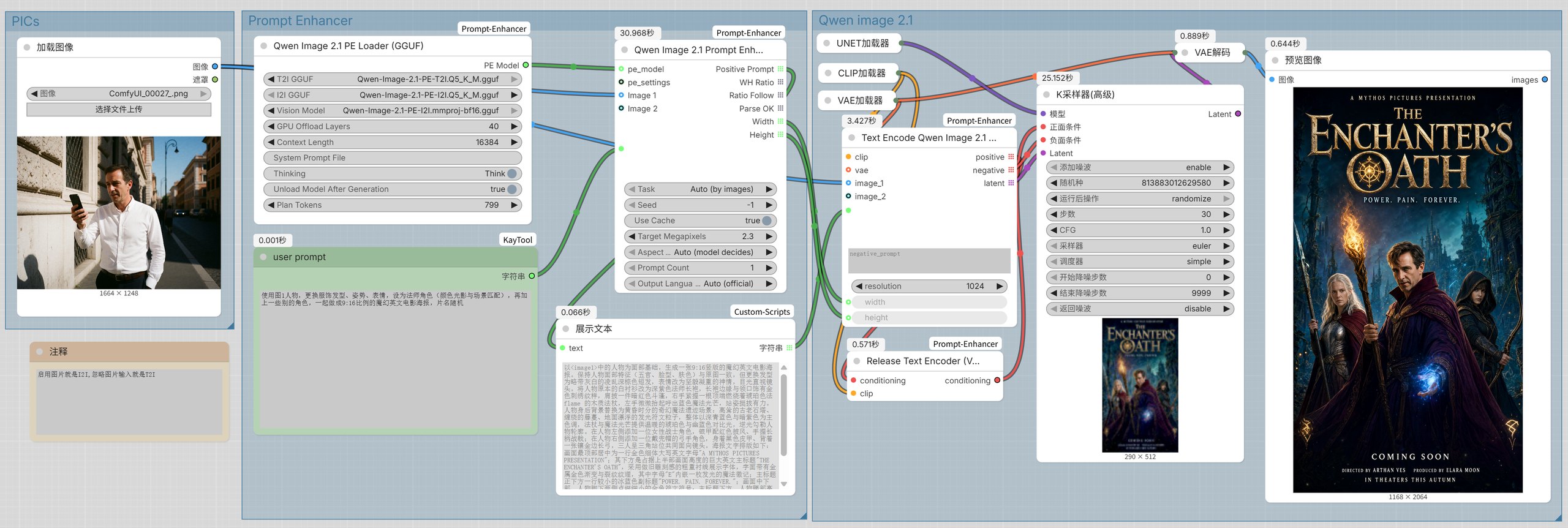The height and width of the screenshot is (528, 1568).
Task: Click the PE Model output connector
Action: [526, 65]
